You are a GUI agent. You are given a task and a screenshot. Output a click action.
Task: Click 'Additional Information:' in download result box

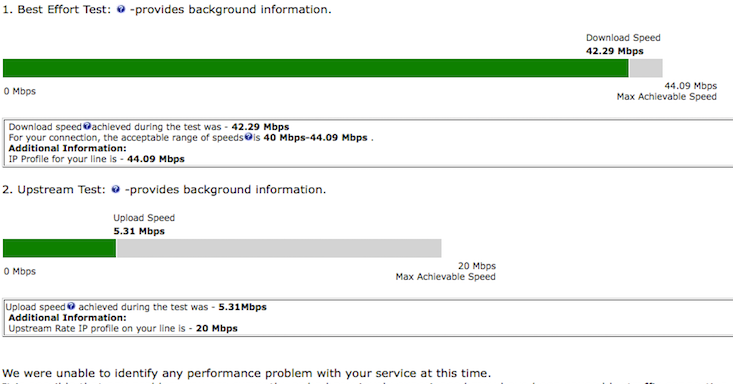point(67,148)
